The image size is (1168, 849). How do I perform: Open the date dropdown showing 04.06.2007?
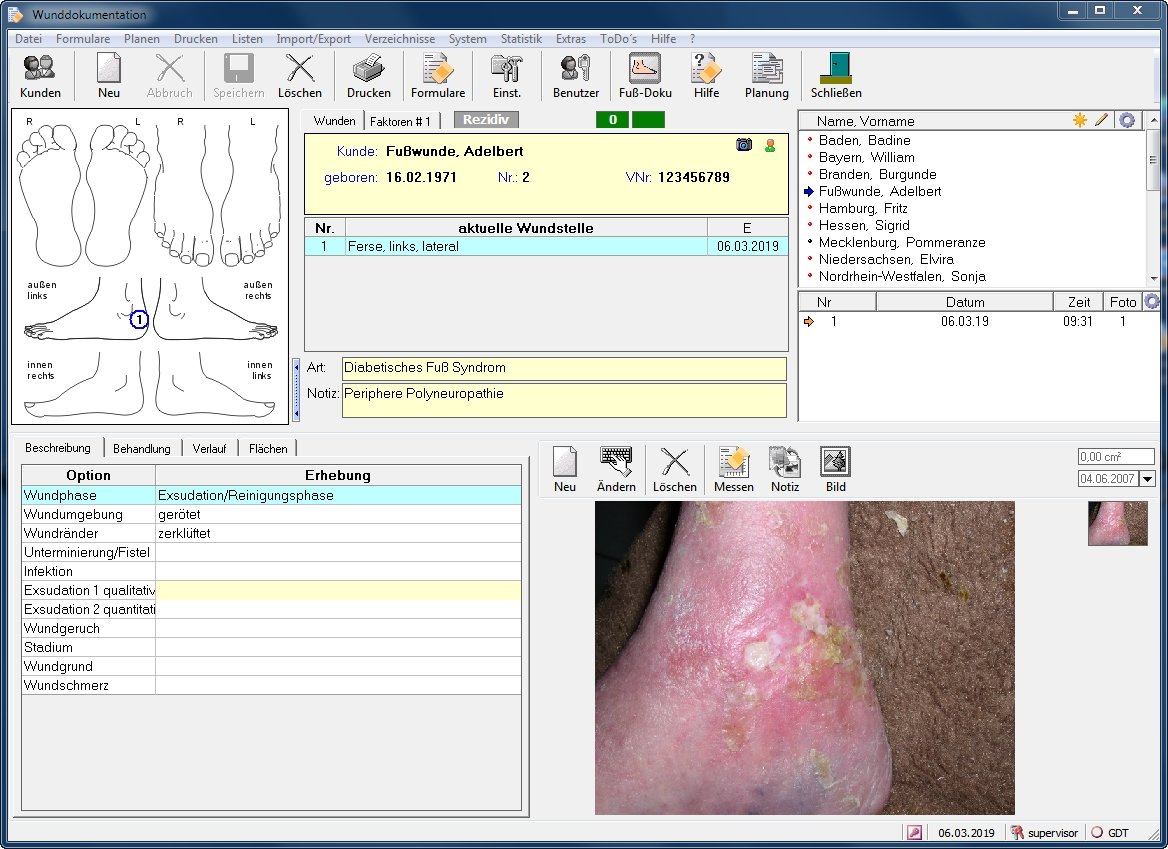[1146, 479]
